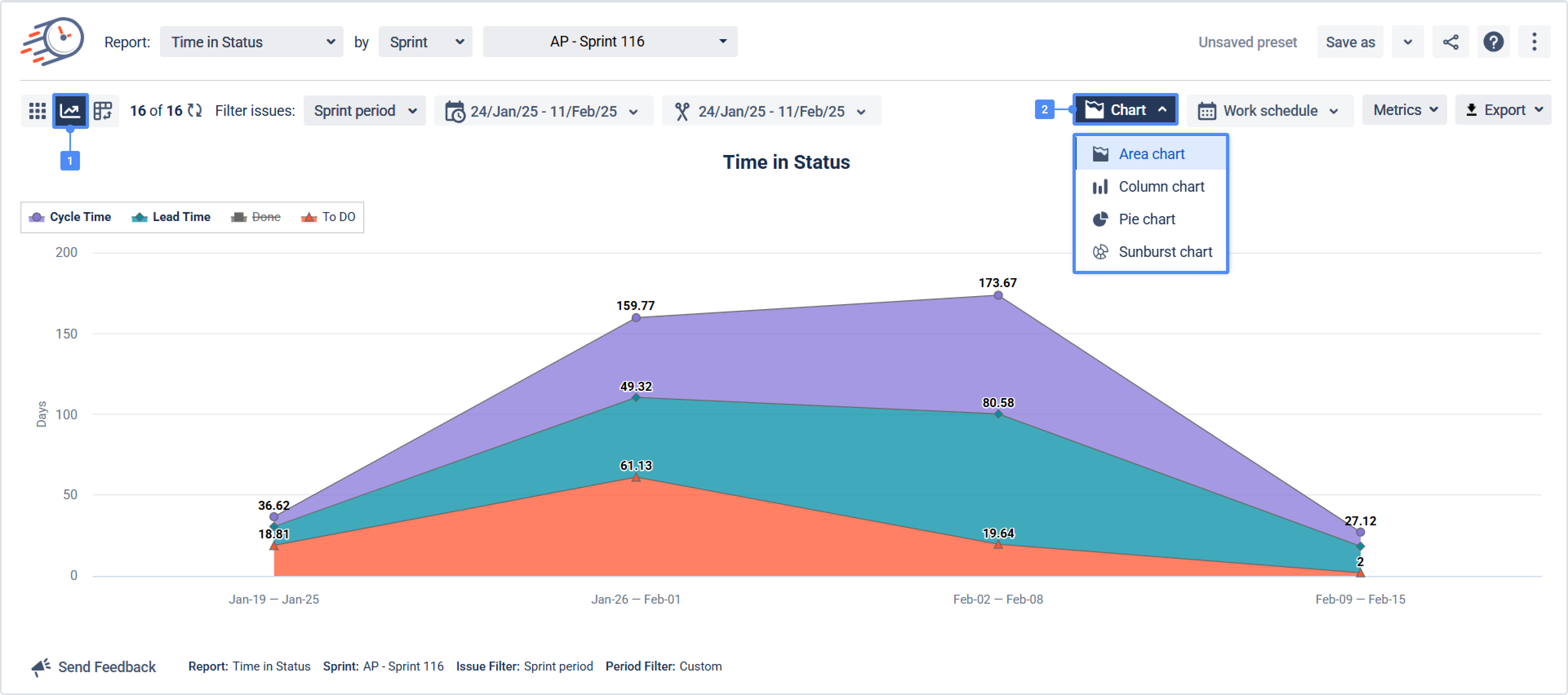Open the Report Time in Status dropdown
This screenshot has height=695, width=1568.
(x=251, y=42)
